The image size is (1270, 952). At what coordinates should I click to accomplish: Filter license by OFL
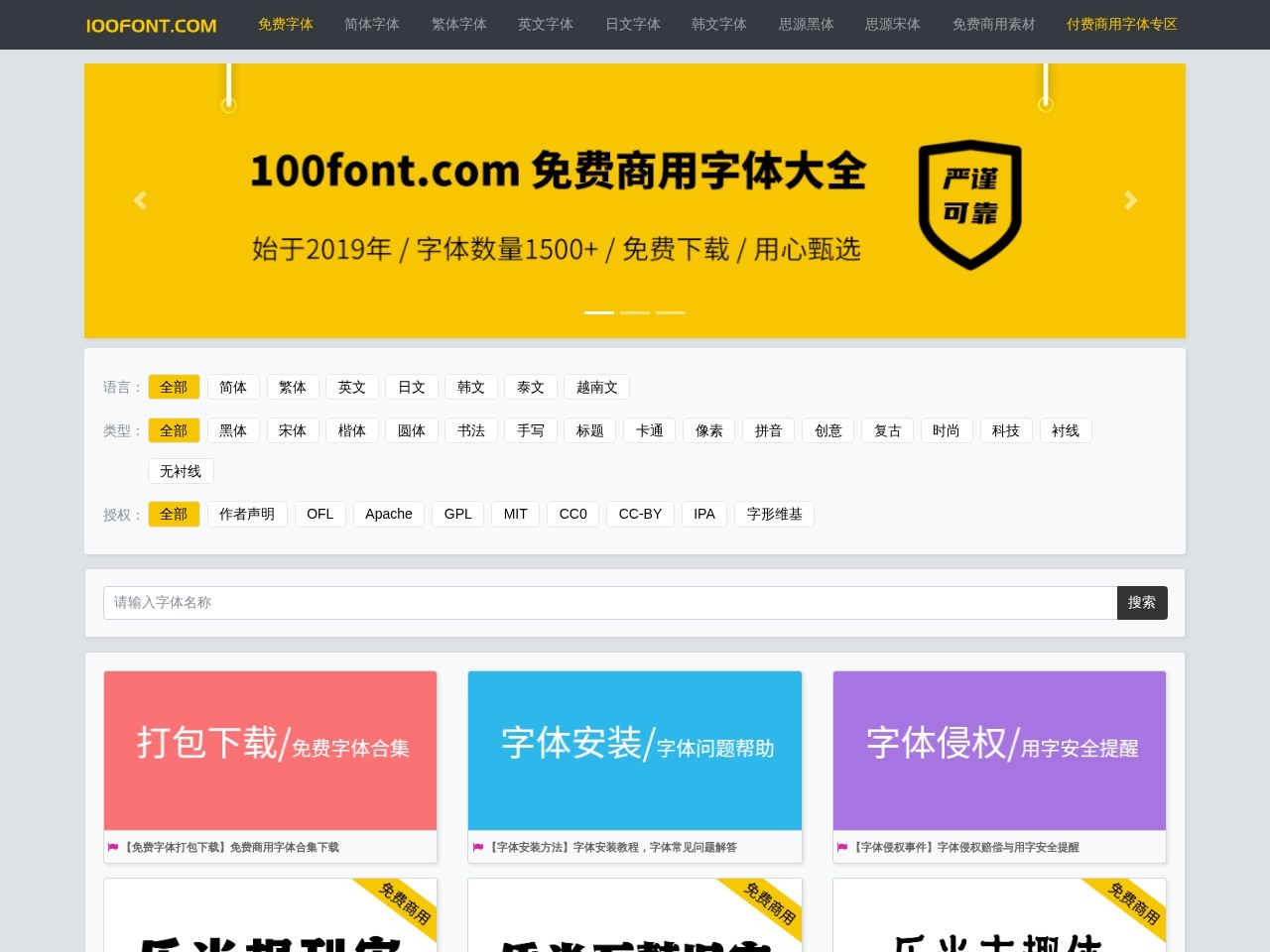(320, 514)
